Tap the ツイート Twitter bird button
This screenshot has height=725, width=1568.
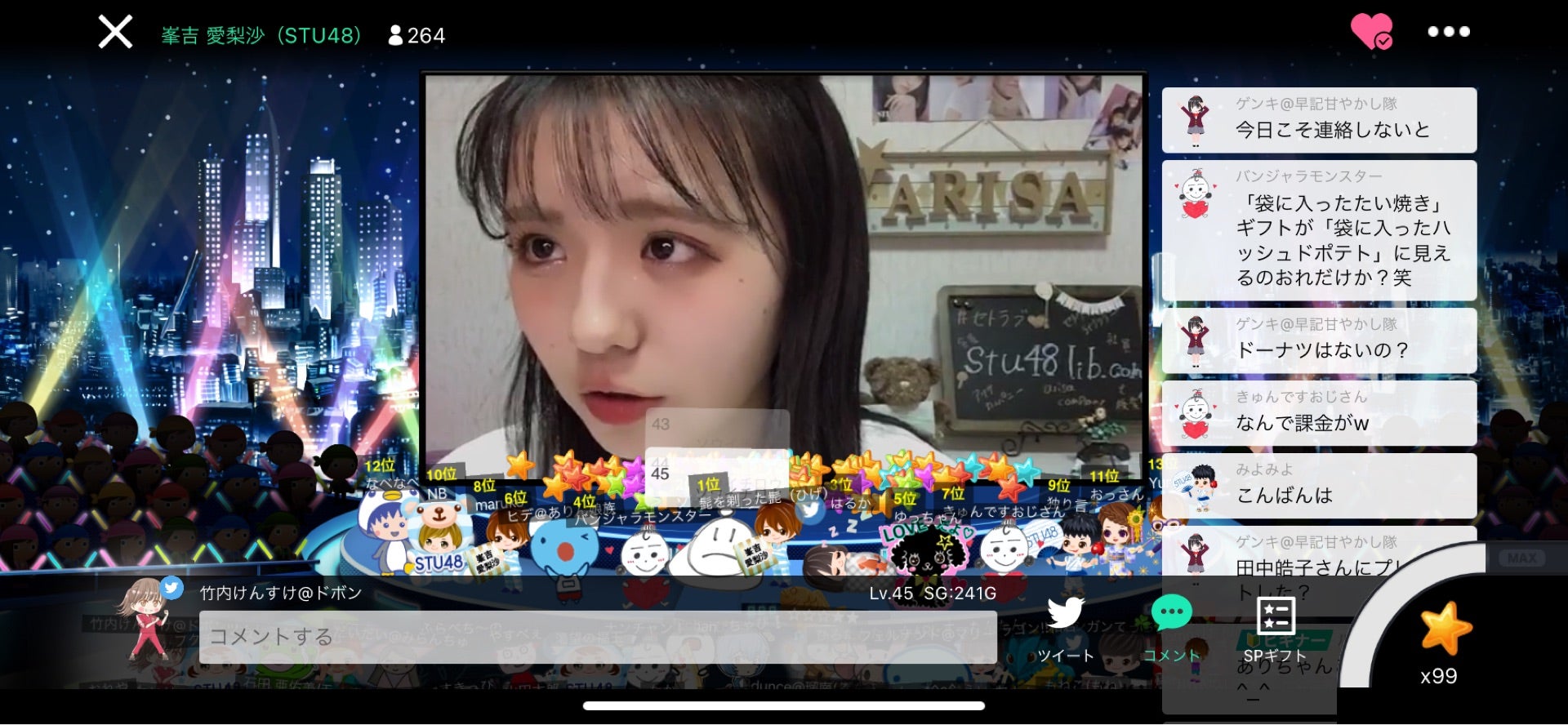pyautogui.click(x=1066, y=629)
